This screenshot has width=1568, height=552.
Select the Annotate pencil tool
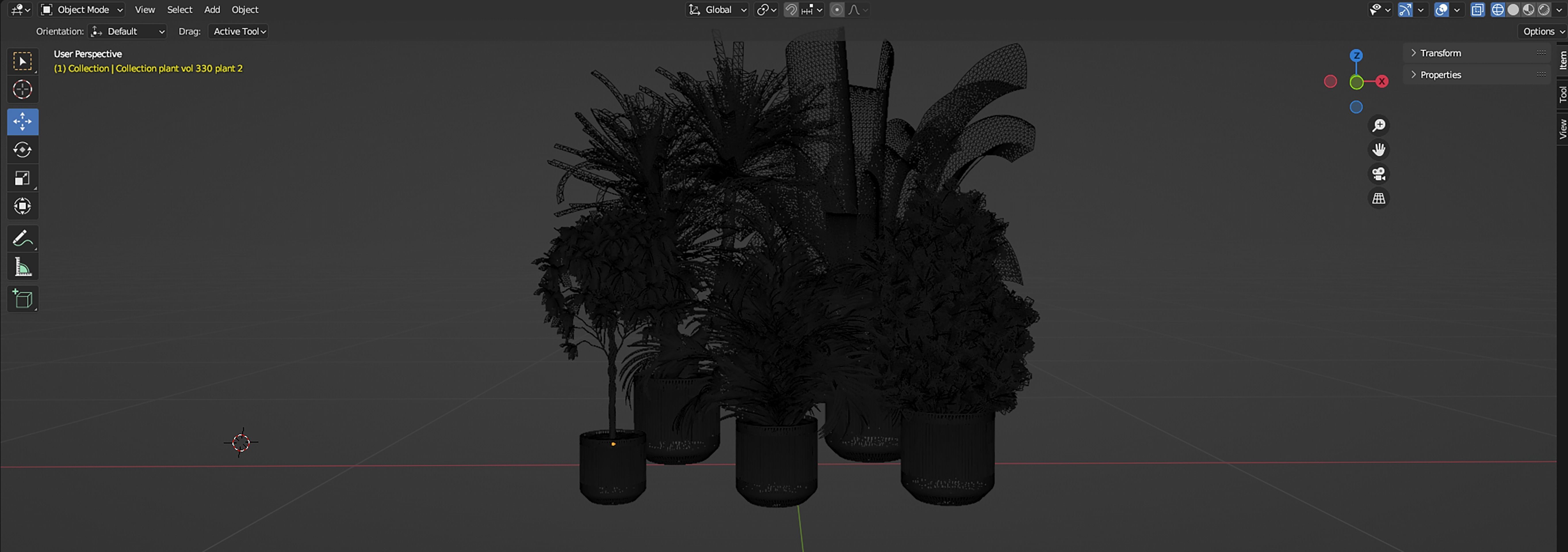22,239
